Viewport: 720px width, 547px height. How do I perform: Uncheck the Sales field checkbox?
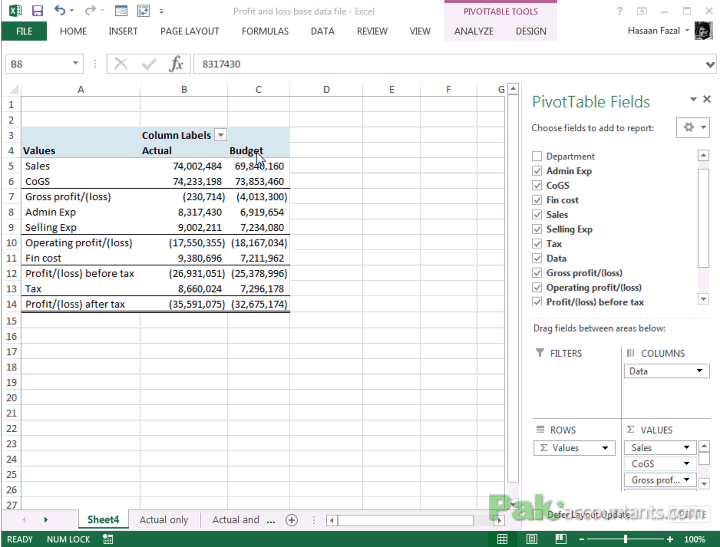point(537,214)
